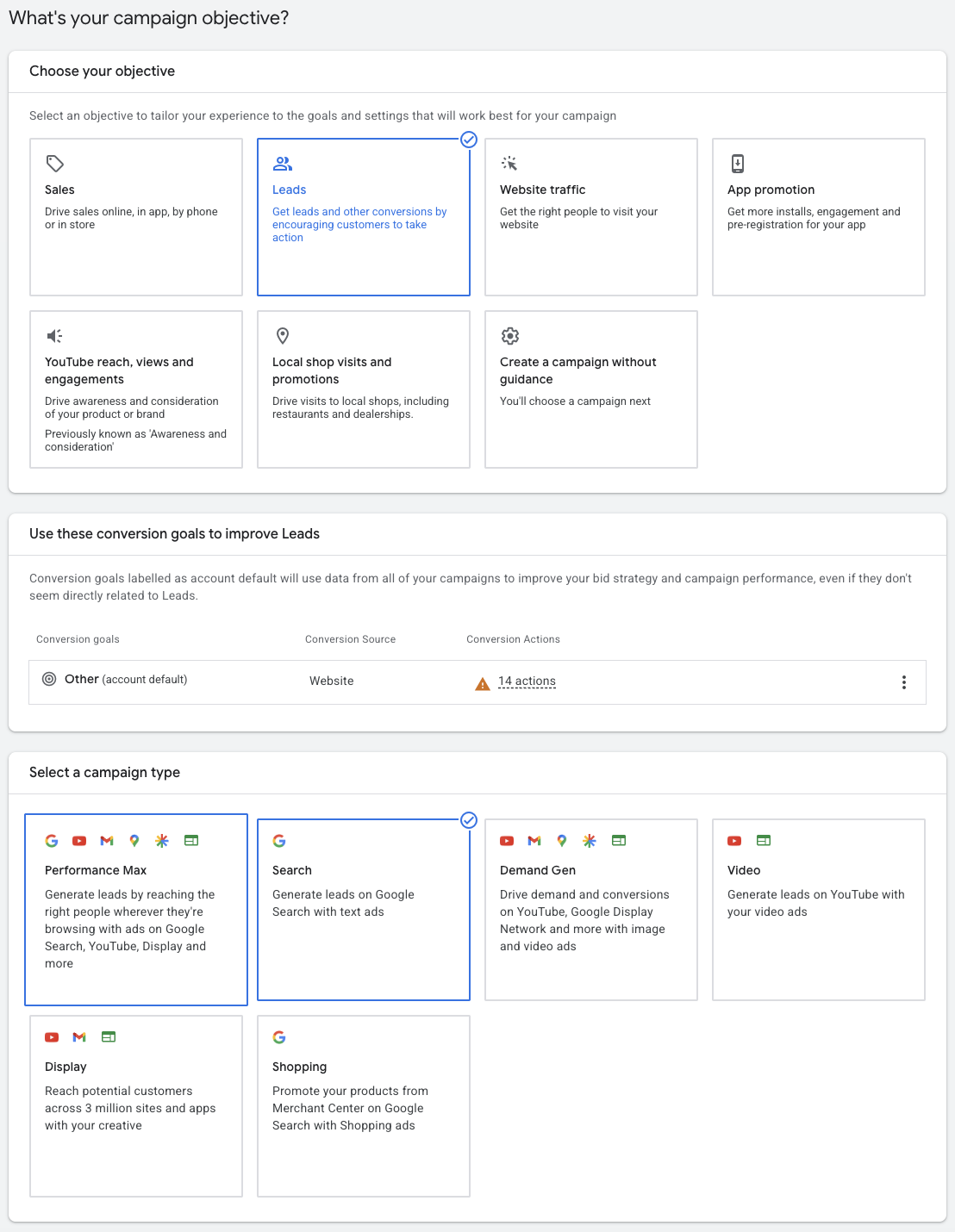Click the orange warning triangle beside 14 actions
This screenshot has height=1232, width=955.
483,684
